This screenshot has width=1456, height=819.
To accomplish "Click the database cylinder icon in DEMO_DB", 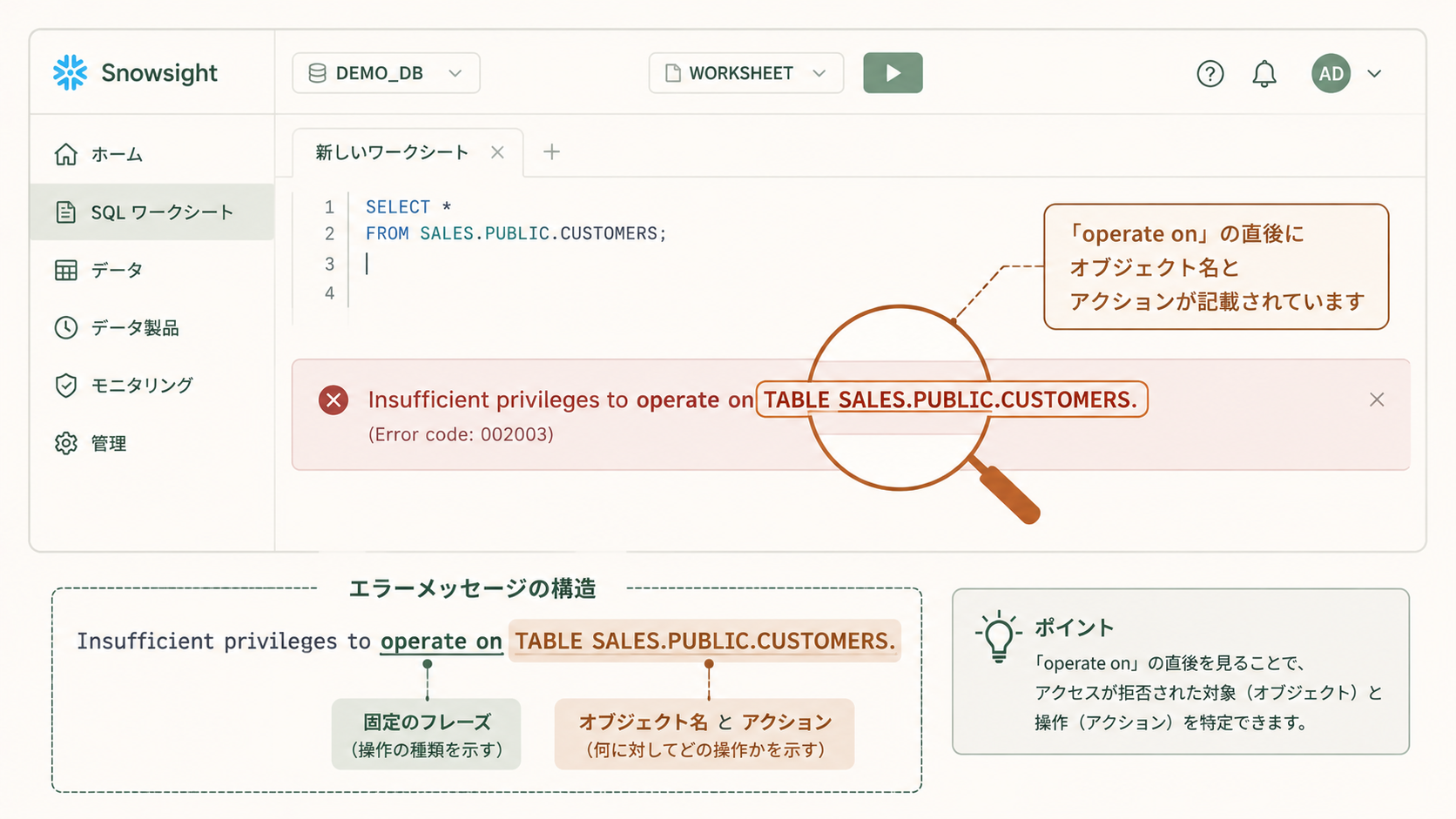I will pos(317,73).
